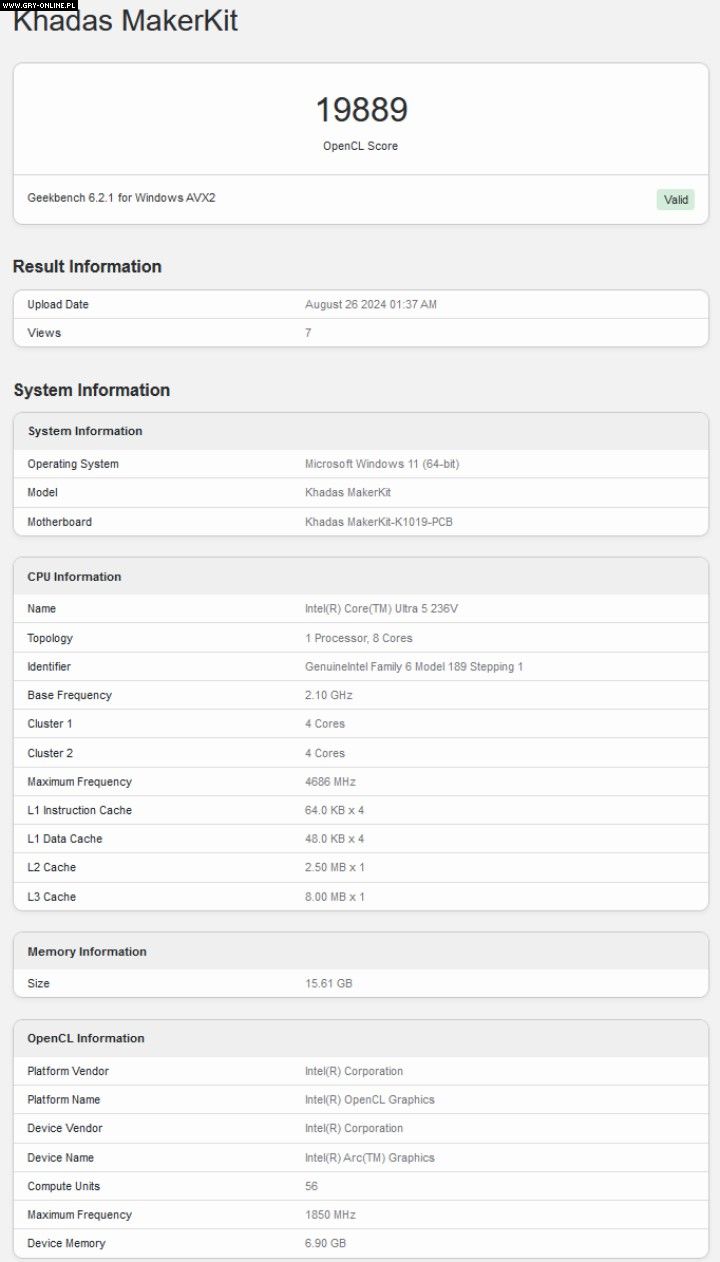Click the CPU Information table header

74,577
